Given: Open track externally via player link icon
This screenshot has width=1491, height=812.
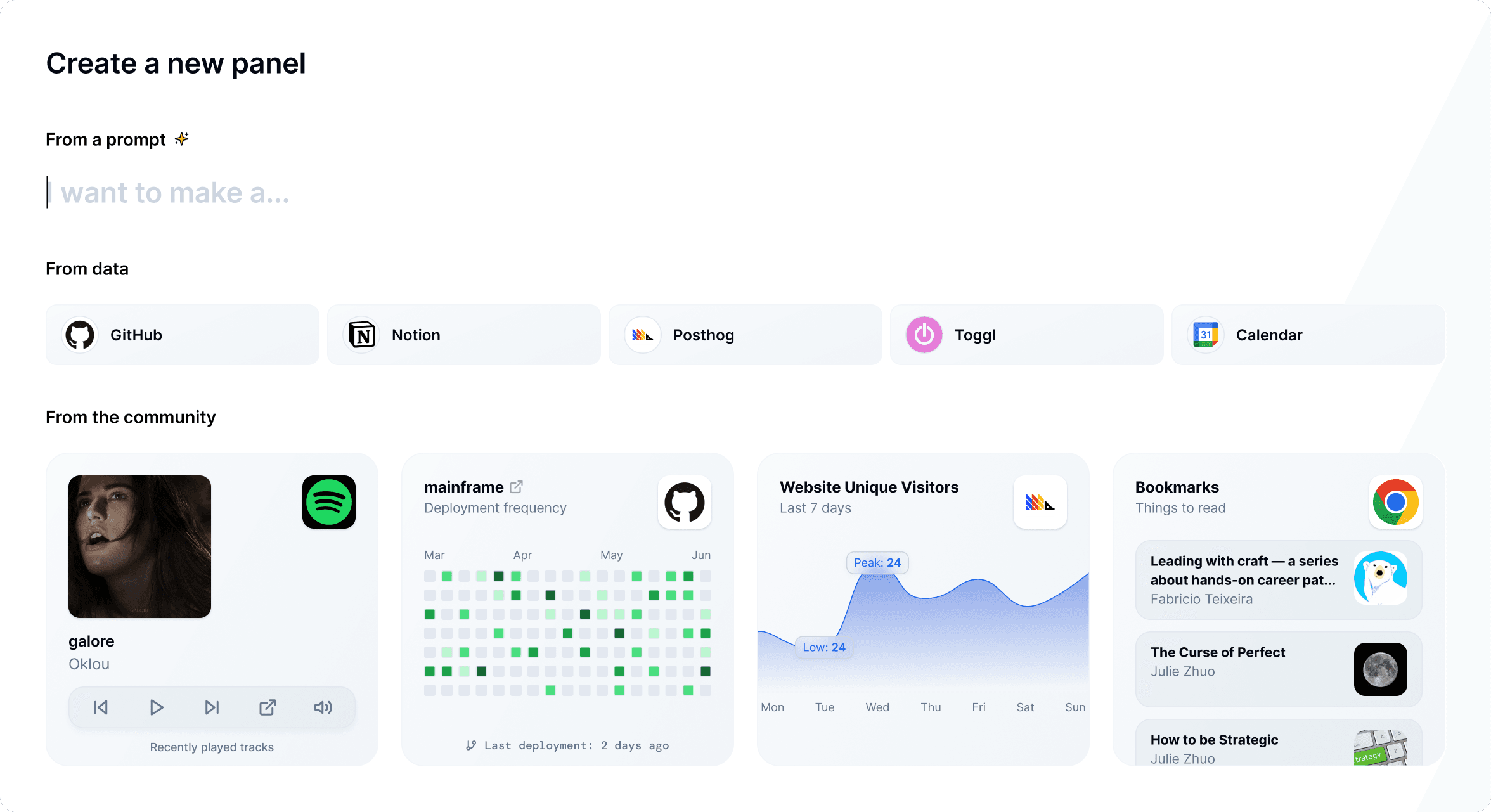Looking at the screenshot, I should 268,707.
